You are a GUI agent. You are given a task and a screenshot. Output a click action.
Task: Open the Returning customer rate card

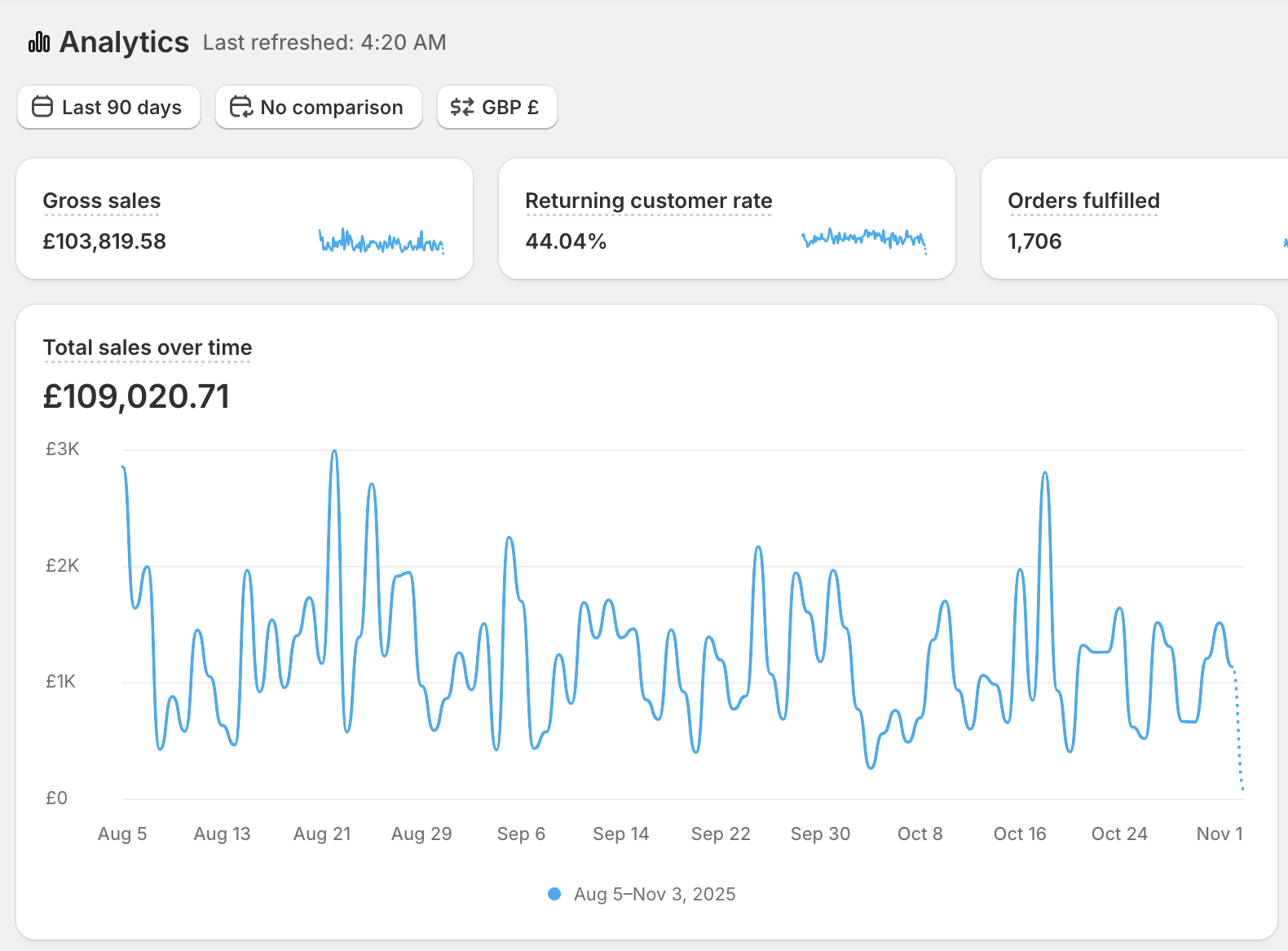pyautogui.click(x=727, y=219)
